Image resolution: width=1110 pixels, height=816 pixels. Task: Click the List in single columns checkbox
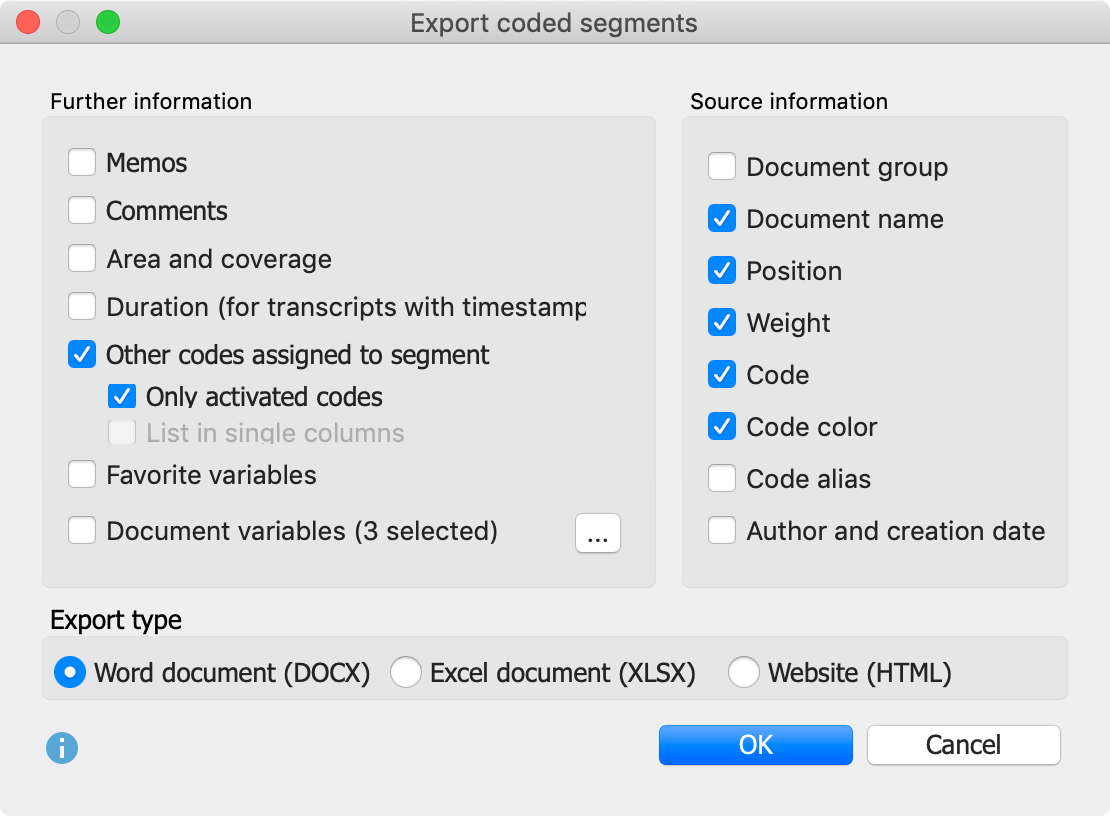pos(122,432)
